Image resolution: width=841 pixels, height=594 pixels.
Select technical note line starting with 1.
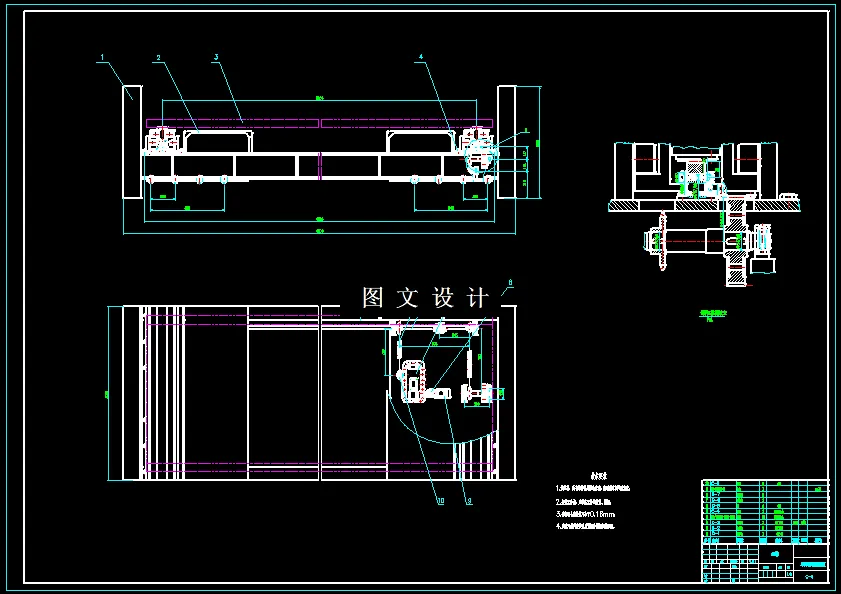pos(593,488)
